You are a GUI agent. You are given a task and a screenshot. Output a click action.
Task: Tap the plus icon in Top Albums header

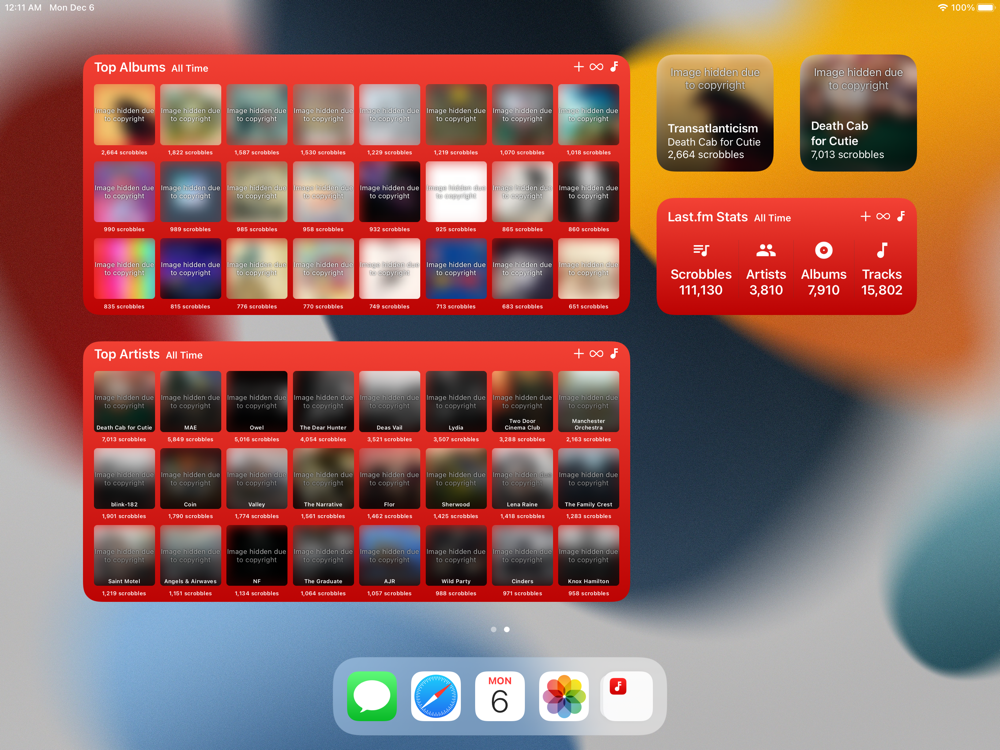point(578,66)
